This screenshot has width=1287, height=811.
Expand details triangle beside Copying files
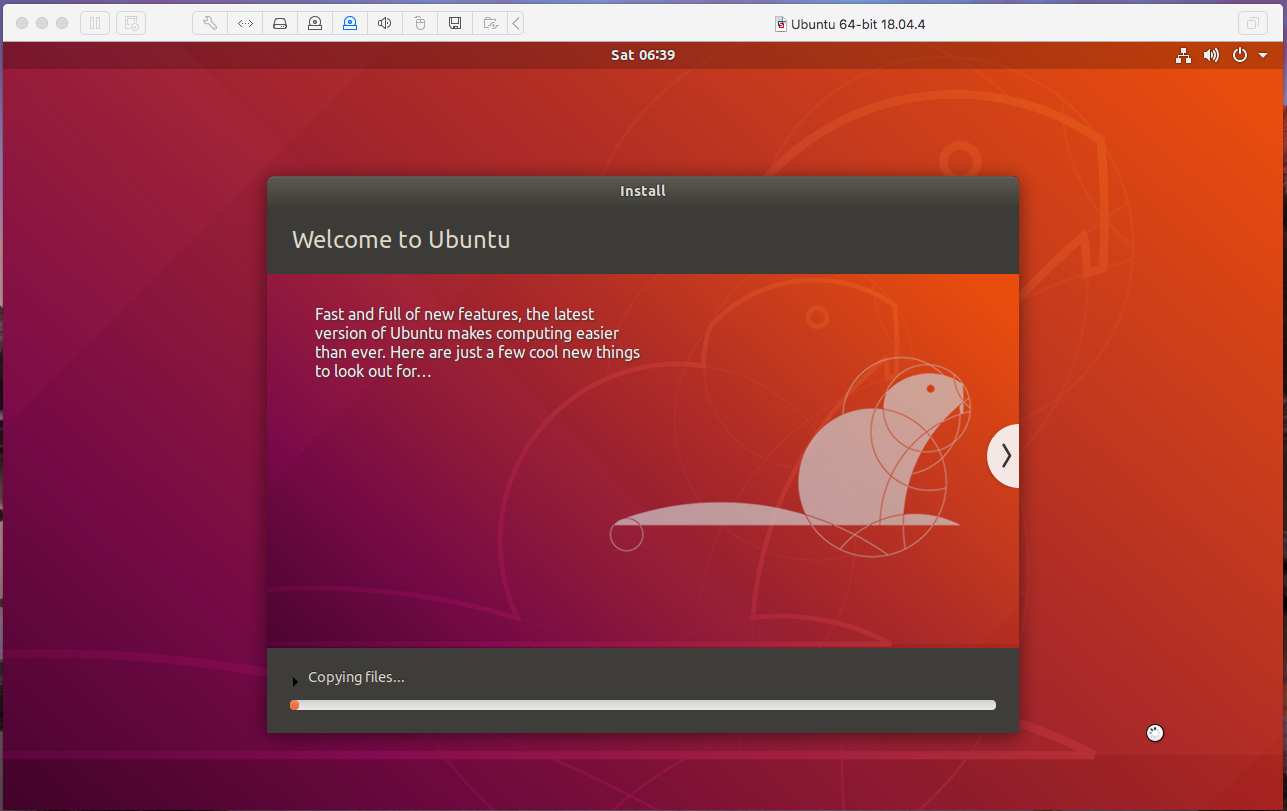(x=295, y=682)
